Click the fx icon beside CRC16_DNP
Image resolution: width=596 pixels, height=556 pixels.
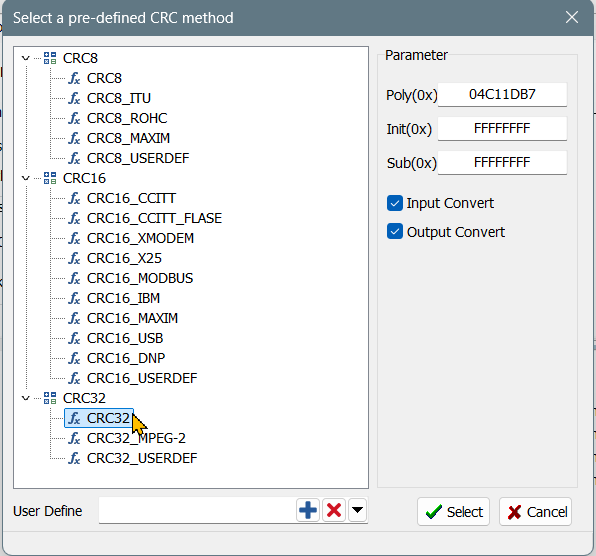(74, 358)
